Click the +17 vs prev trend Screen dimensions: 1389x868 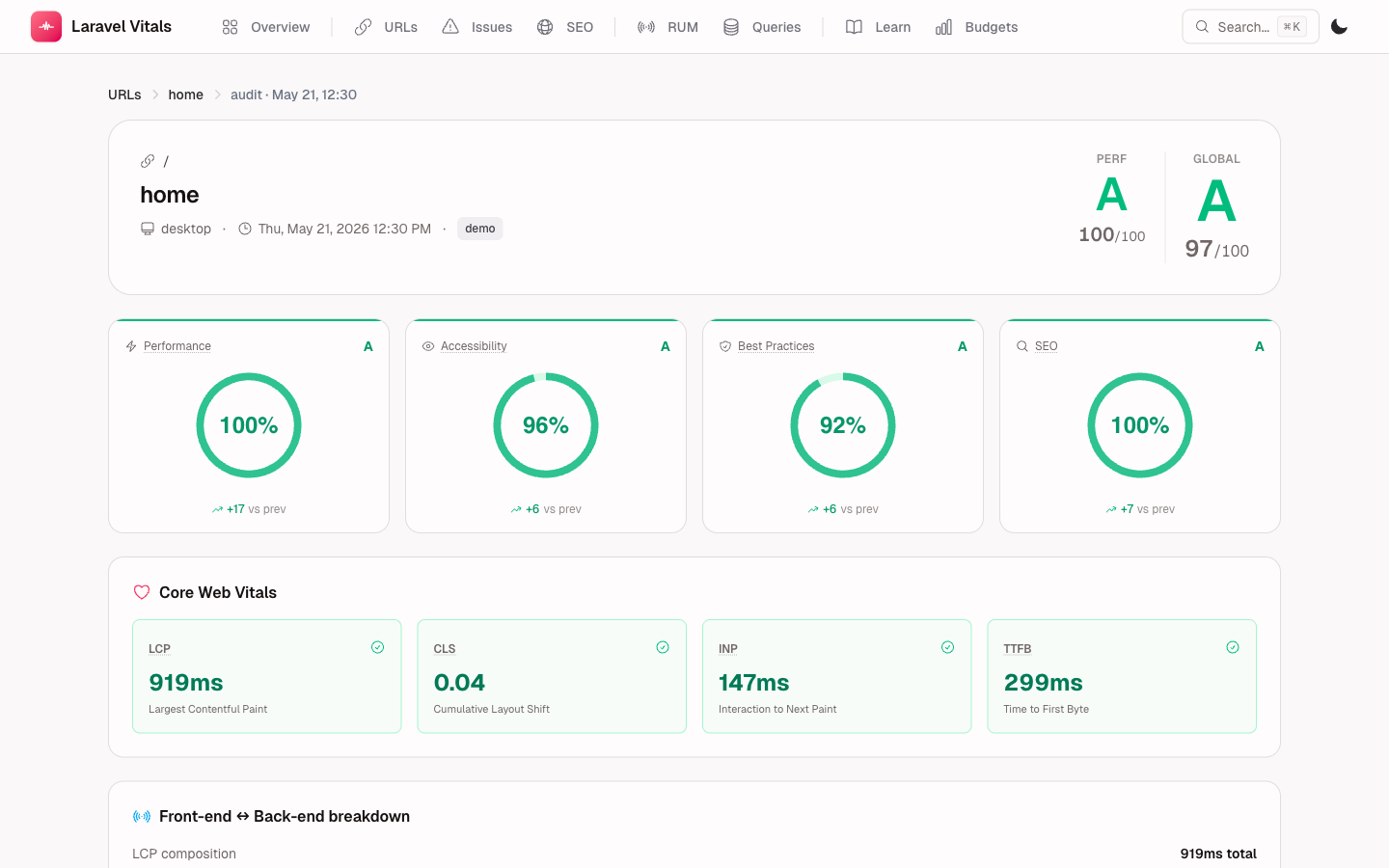[x=249, y=509]
